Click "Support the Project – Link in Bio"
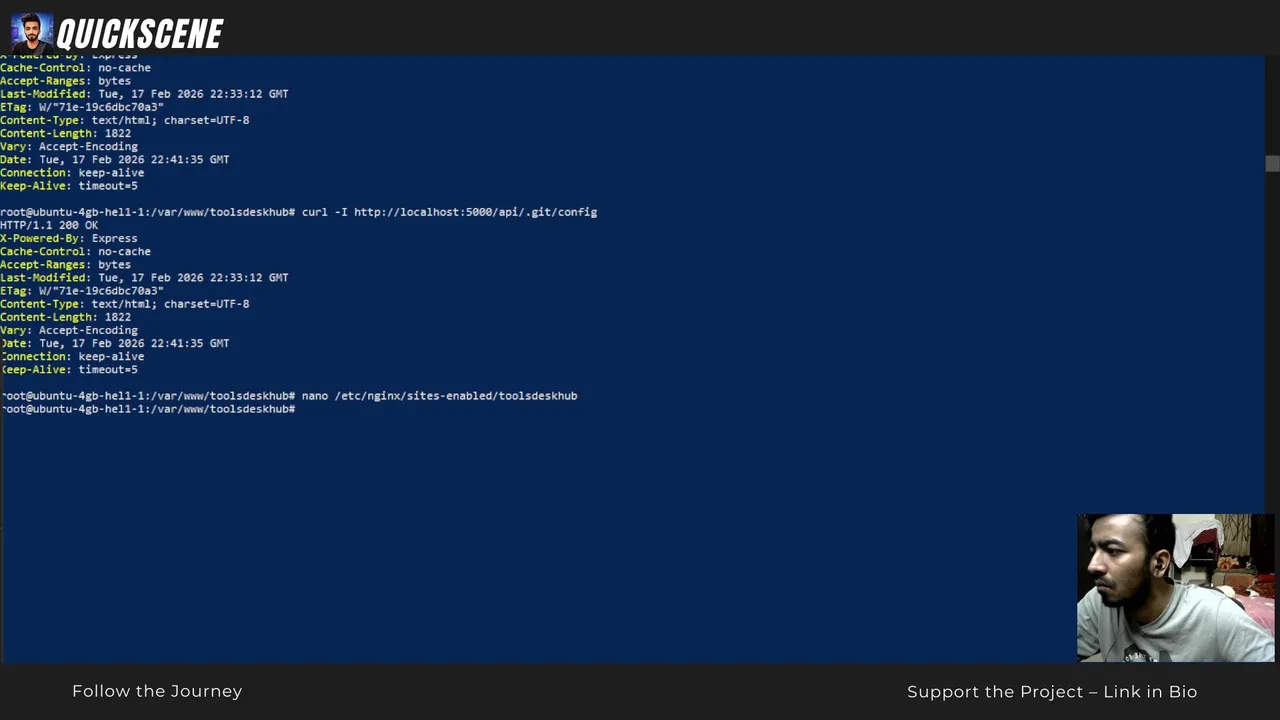 1051,692
